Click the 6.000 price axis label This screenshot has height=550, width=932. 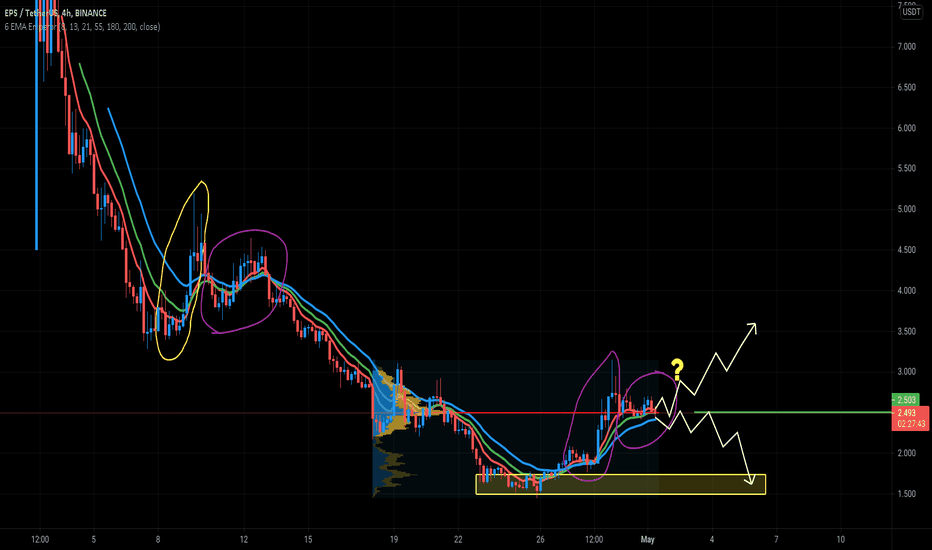(906, 128)
